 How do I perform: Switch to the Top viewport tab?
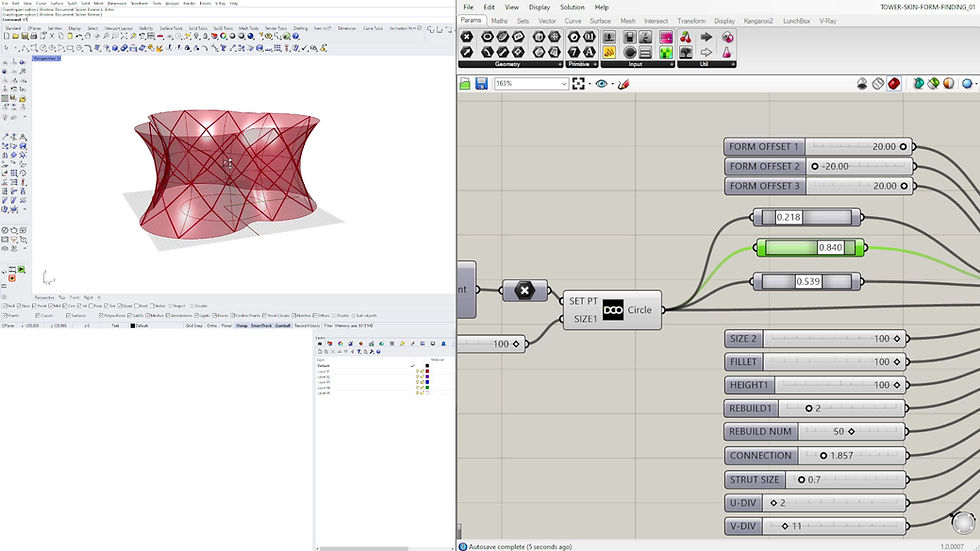click(x=62, y=298)
